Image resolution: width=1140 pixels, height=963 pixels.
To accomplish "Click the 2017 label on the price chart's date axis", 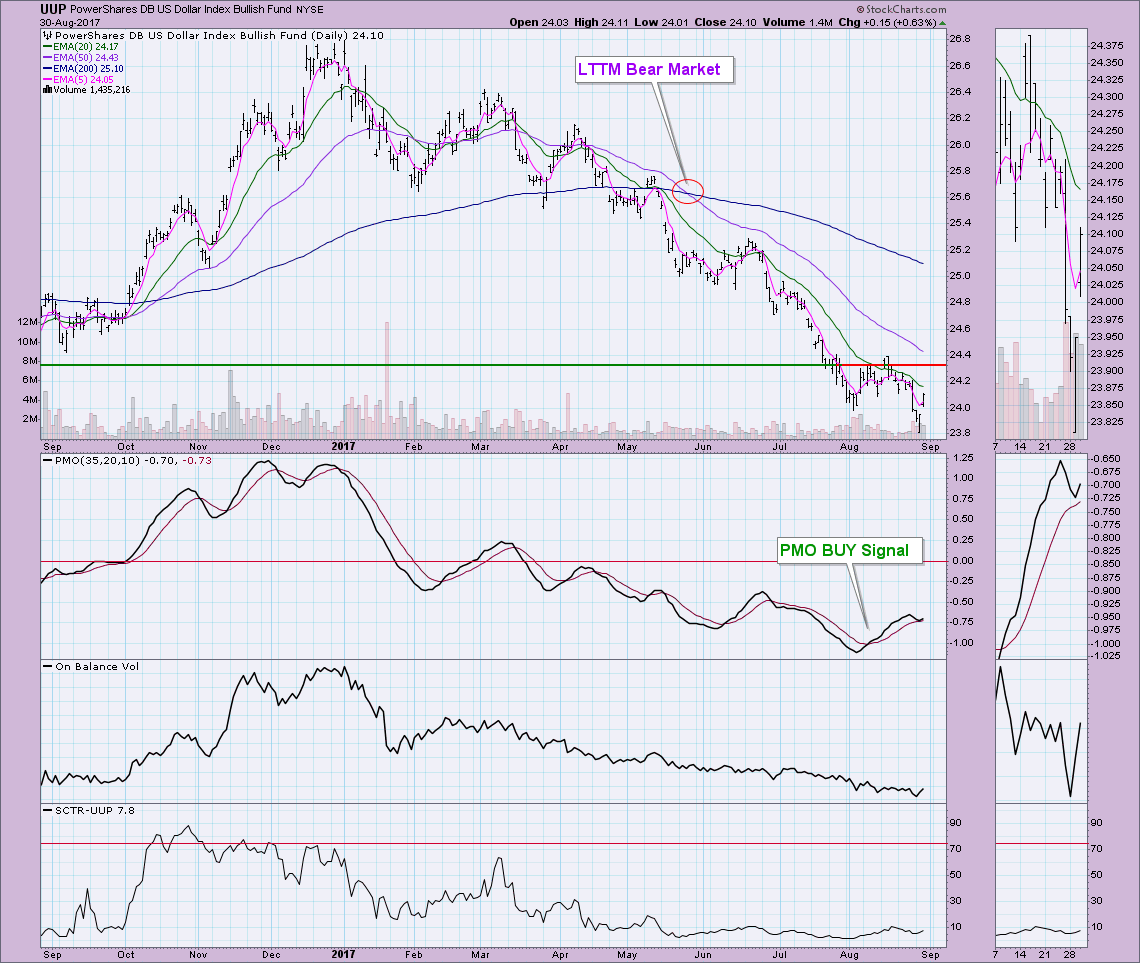I will (344, 449).
